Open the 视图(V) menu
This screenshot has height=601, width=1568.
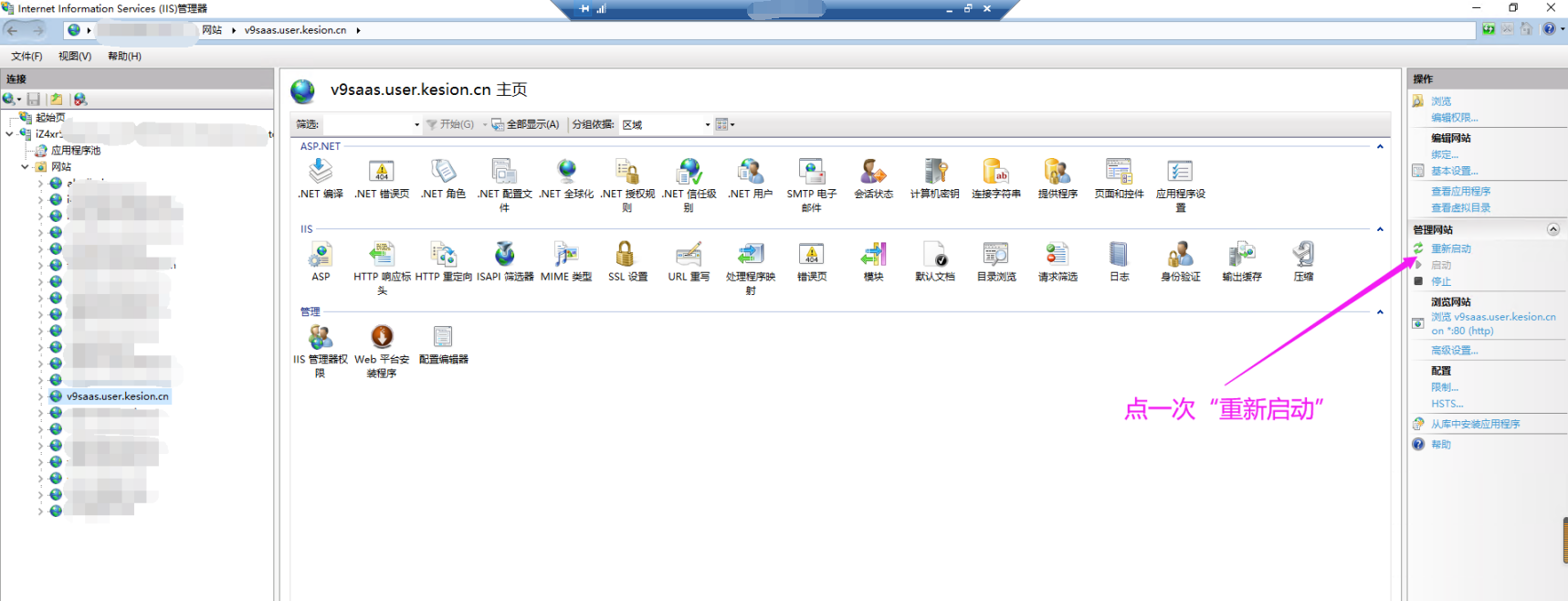(x=75, y=56)
